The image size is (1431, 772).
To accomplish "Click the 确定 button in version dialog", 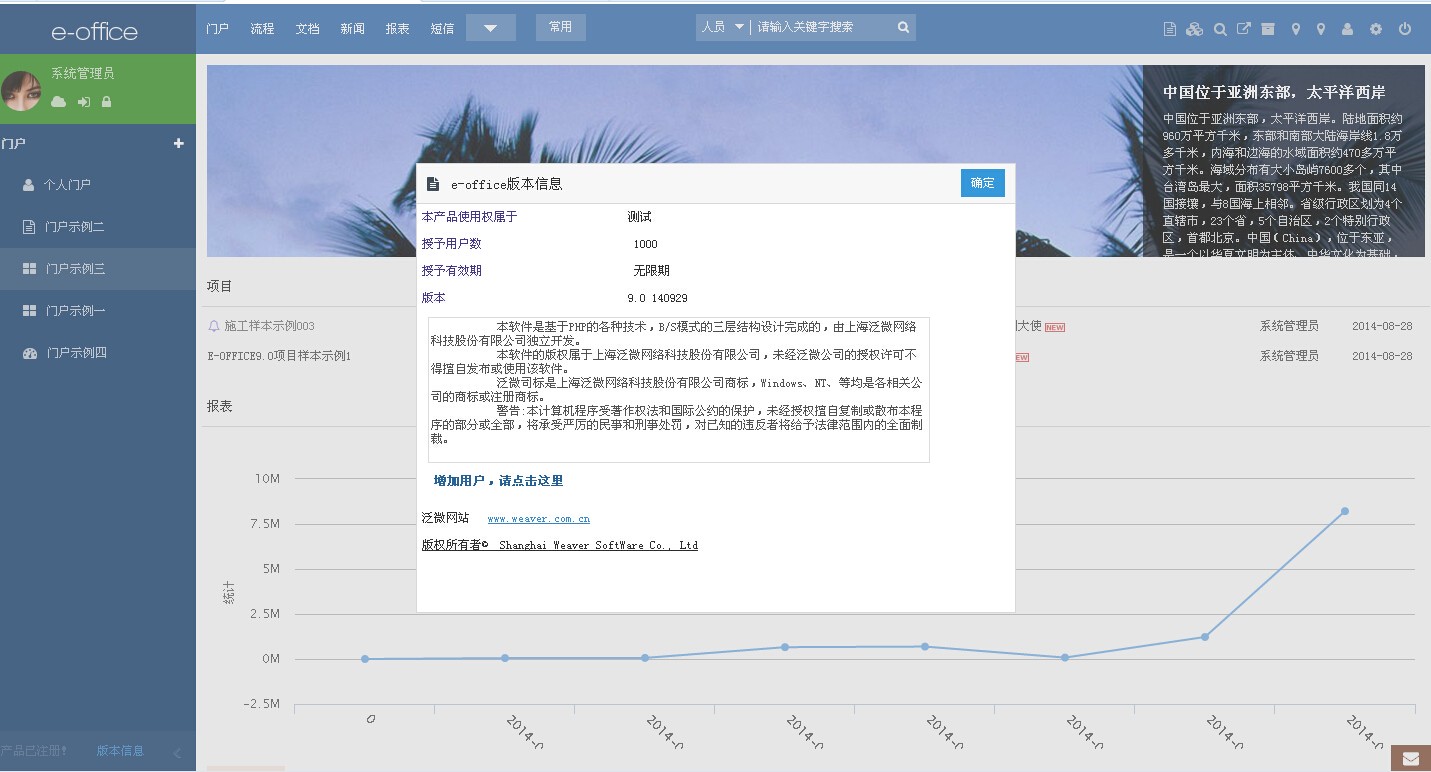I will tap(982, 183).
